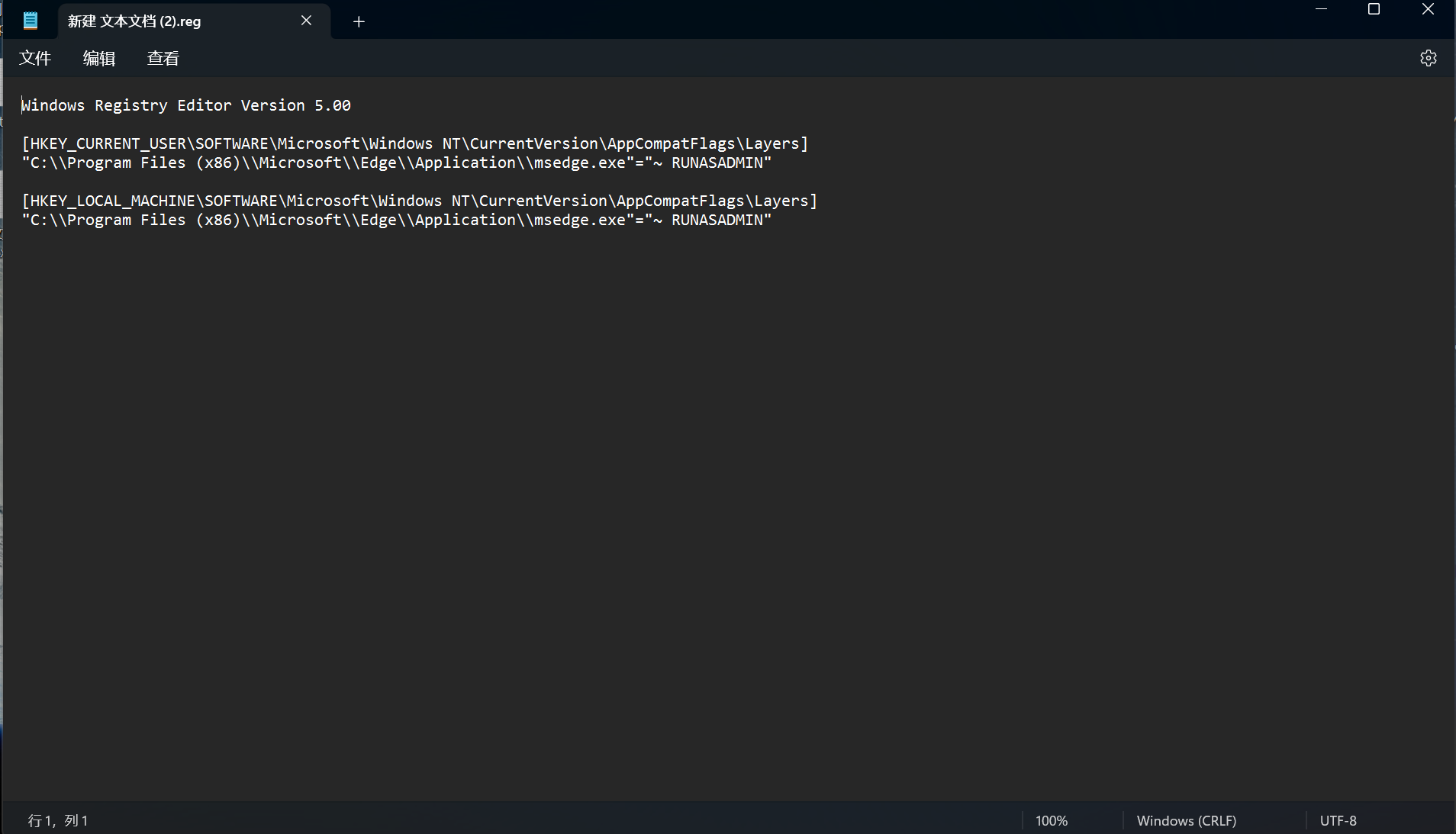Maximize the Notepad window
This screenshot has height=834, width=1456.
1374,9
